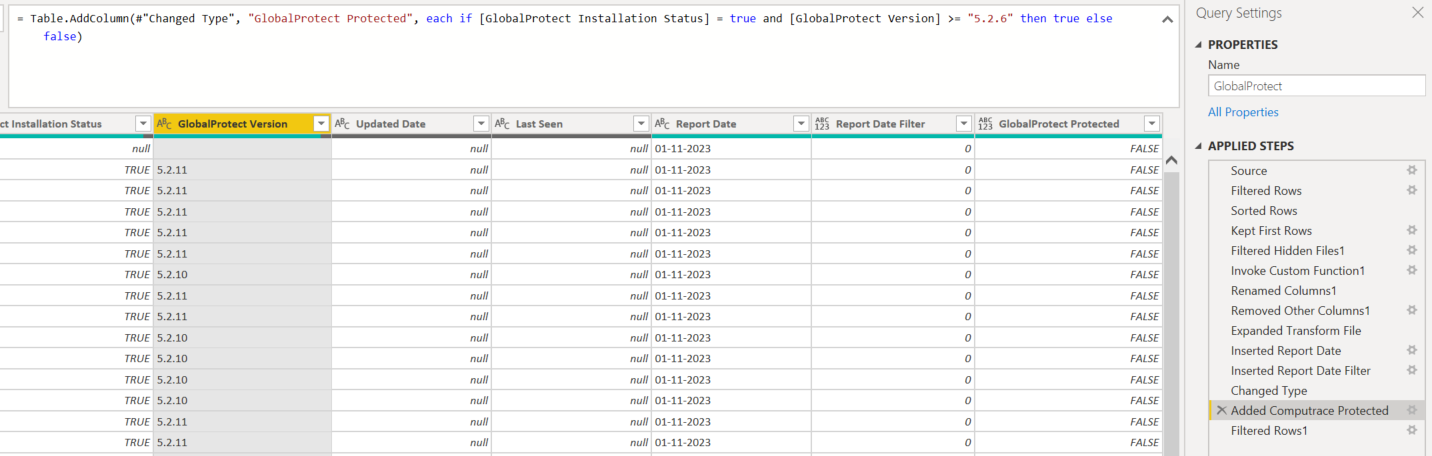This screenshot has width=1432, height=456.
Task: Open filter dropdown for Installation Status column
Action: [x=142, y=124]
